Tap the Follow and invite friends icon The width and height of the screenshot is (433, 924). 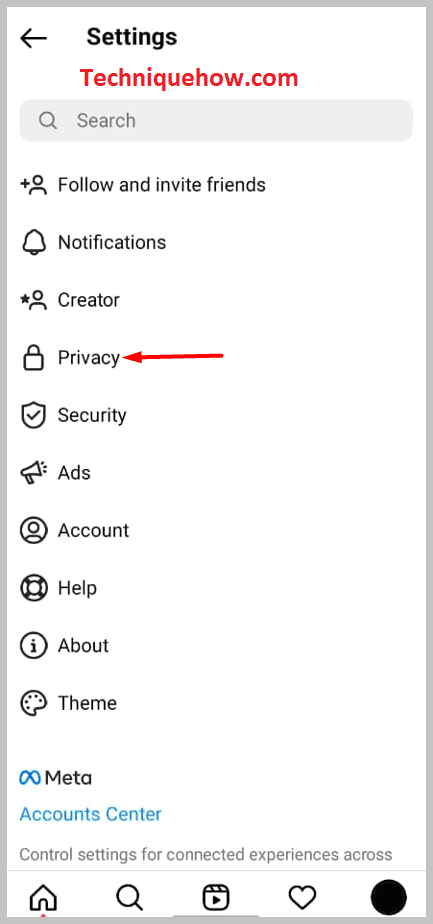click(33, 185)
